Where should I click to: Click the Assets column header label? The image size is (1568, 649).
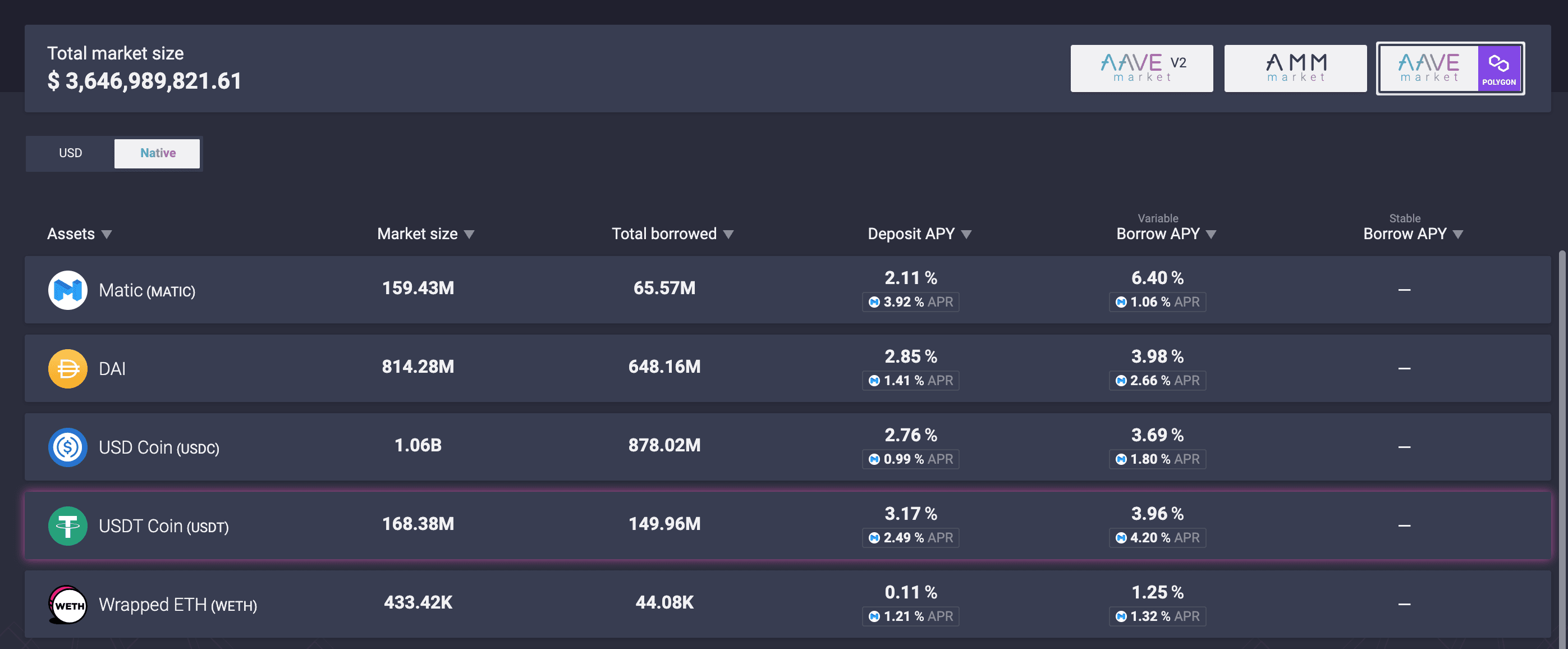(x=71, y=234)
